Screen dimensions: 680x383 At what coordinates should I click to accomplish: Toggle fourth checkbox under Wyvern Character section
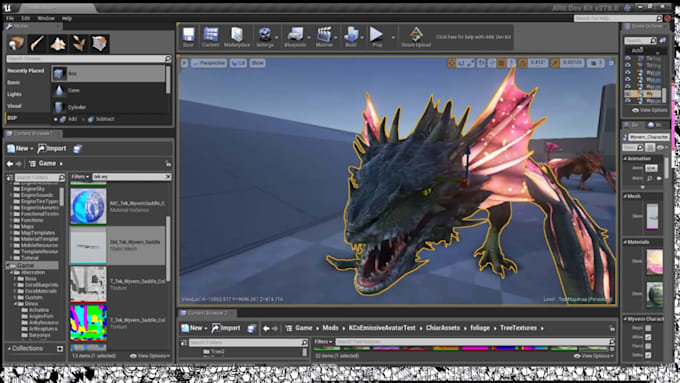click(x=648, y=355)
